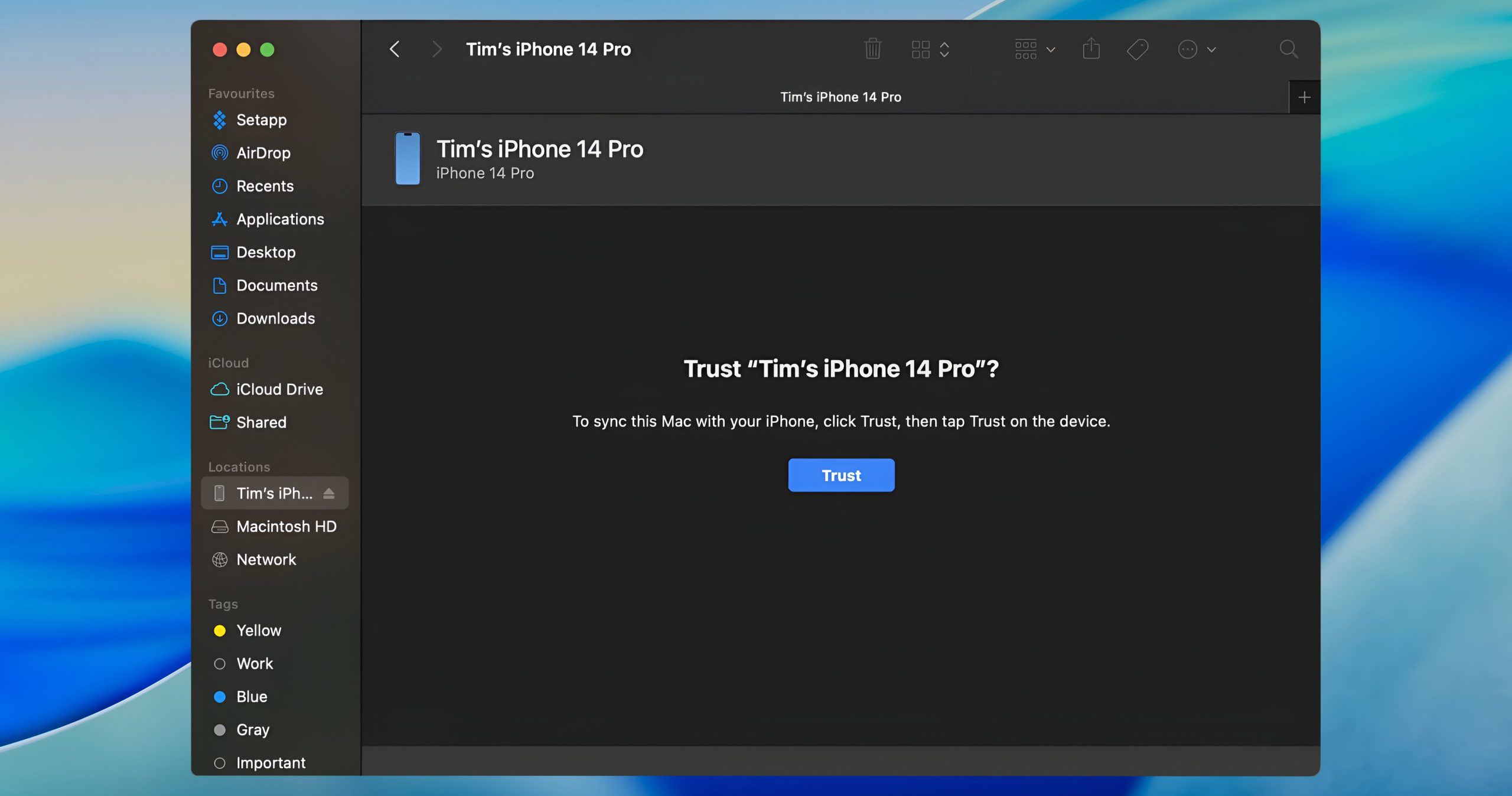Click the green zoom window button
1512x796 pixels.
pyautogui.click(x=267, y=50)
